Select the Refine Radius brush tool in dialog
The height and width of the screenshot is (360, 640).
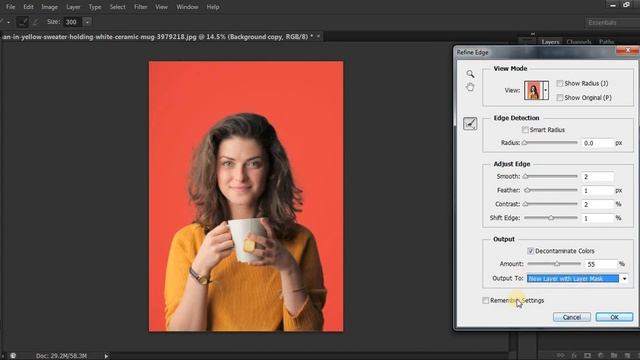[x=470, y=124]
